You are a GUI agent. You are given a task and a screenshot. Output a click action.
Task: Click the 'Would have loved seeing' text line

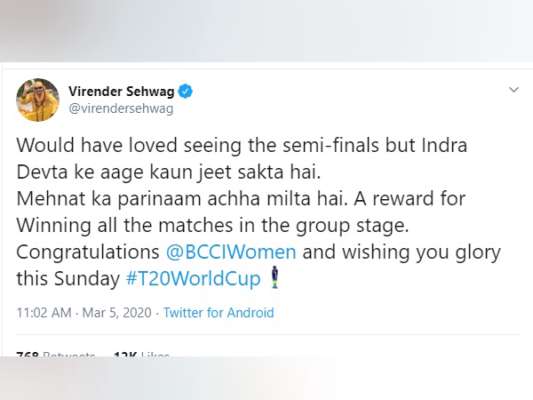coord(242,145)
